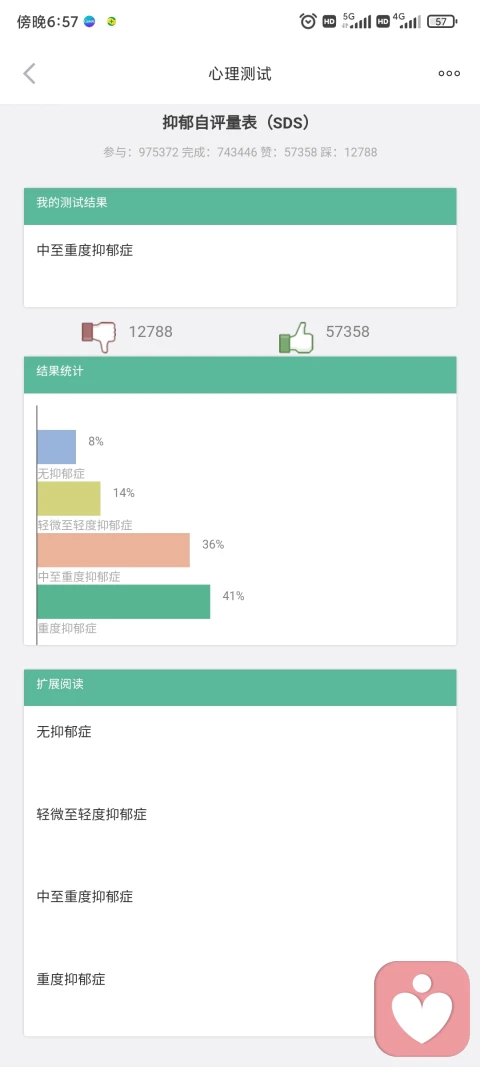Tap the 结果统计 section header

(x=240, y=374)
